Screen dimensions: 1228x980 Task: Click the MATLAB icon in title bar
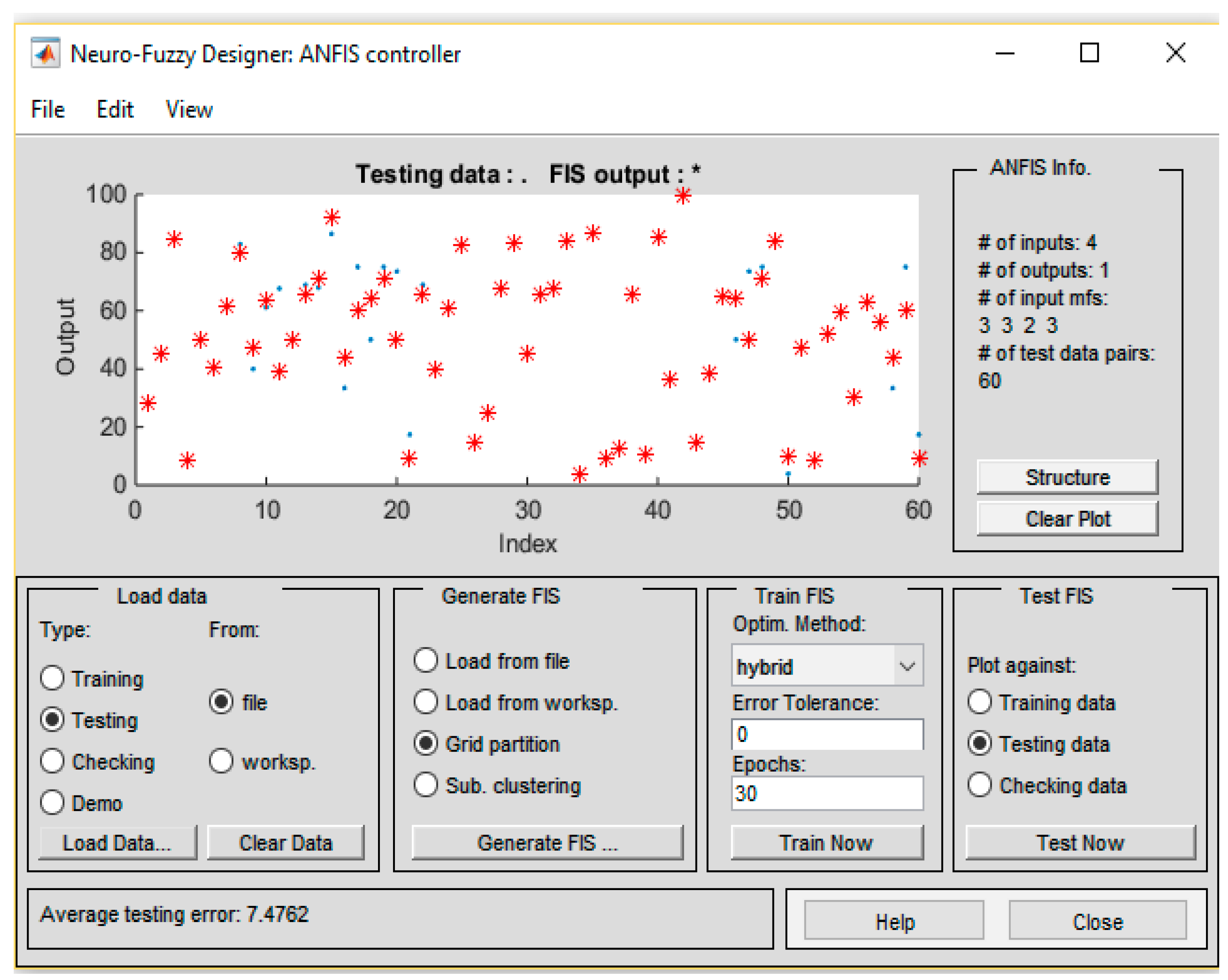click(x=46, y=54)
